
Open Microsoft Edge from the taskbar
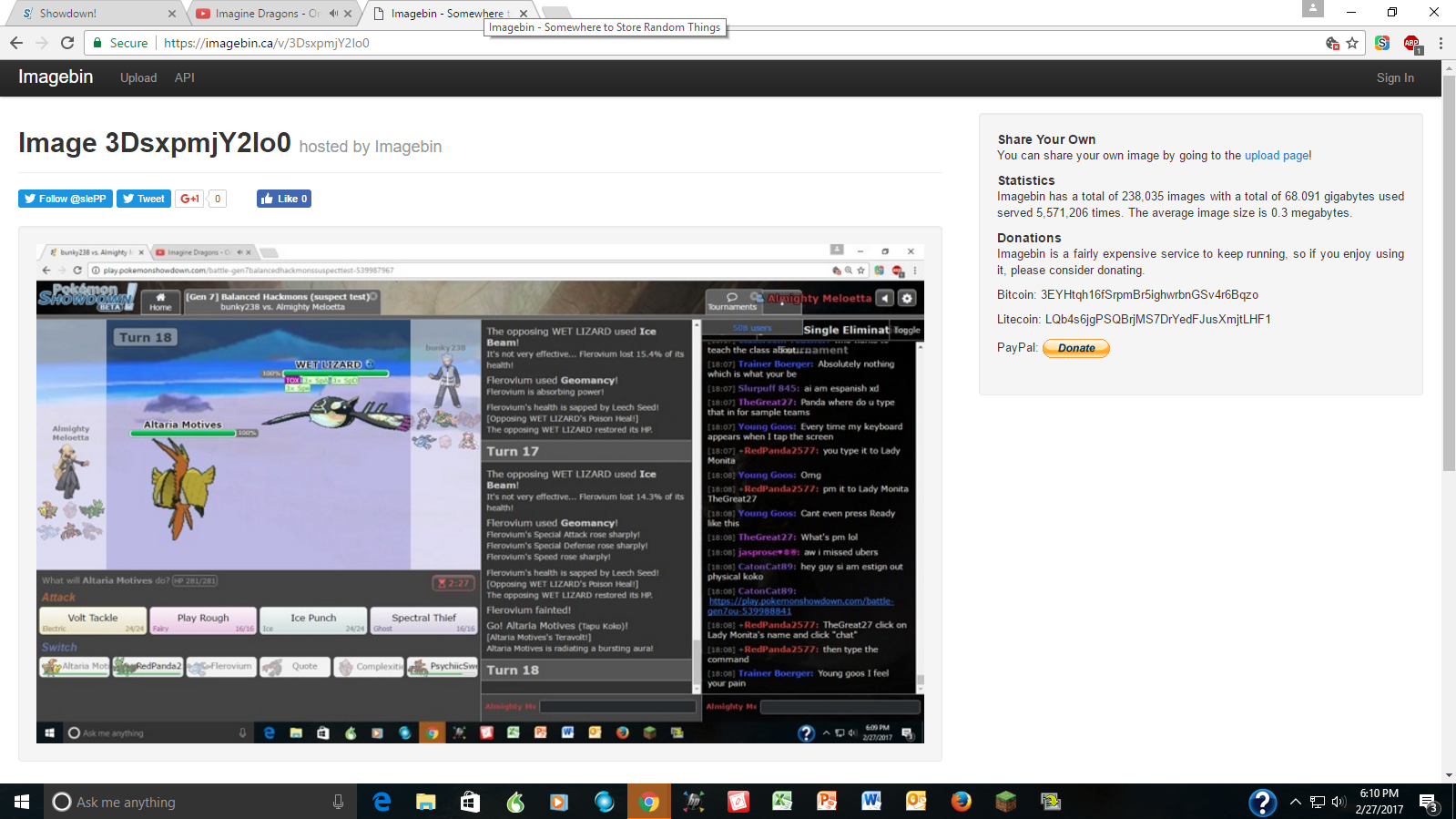pyautogui.click(x=382, y=802)
